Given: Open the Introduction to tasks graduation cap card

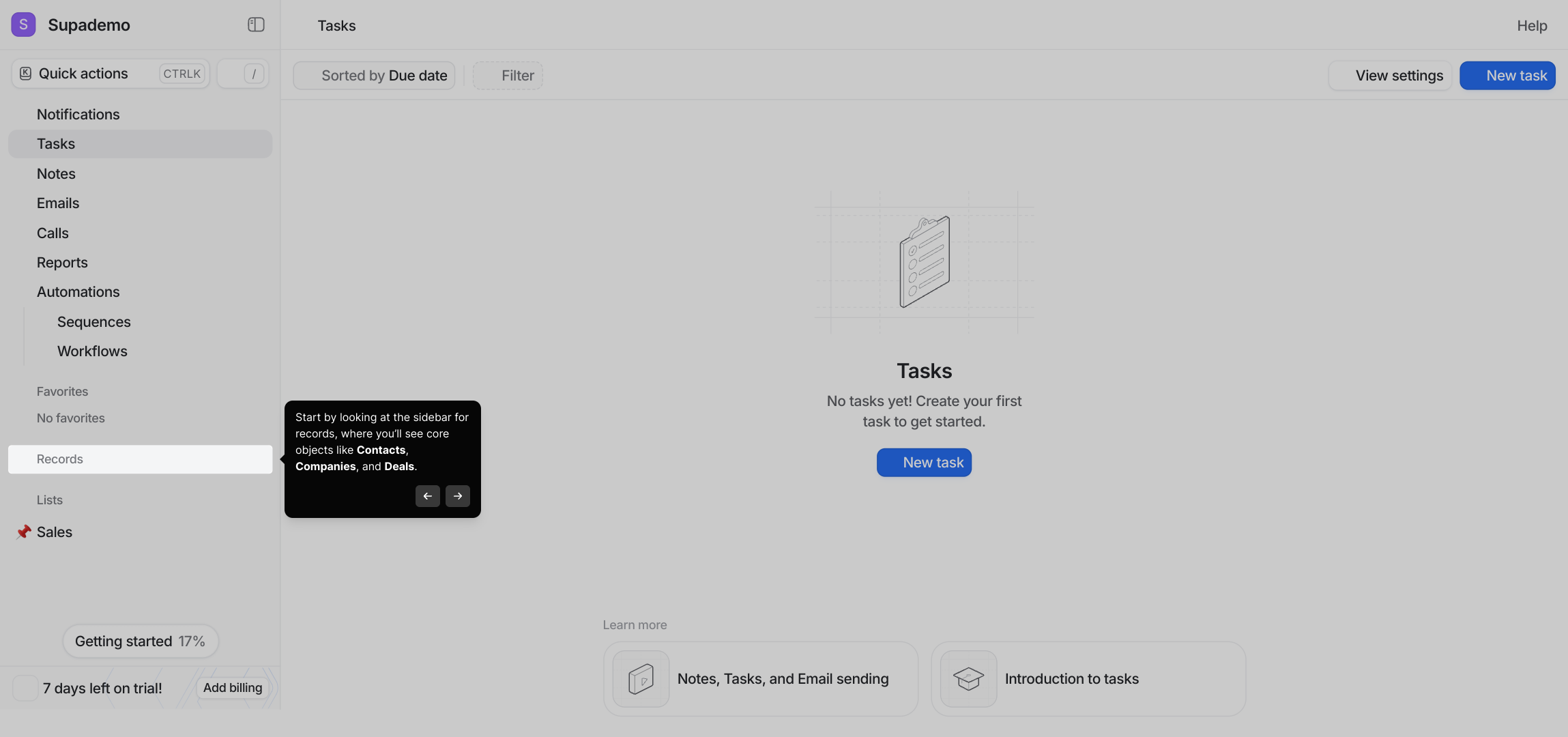Looking at the screenshot, I should click(x=1088, y=678).
